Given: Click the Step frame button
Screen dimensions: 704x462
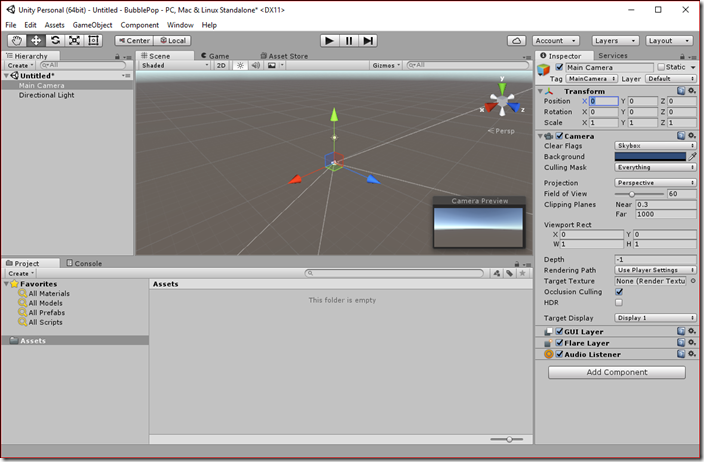Looking at the screenshot, I should click(368, 41).
